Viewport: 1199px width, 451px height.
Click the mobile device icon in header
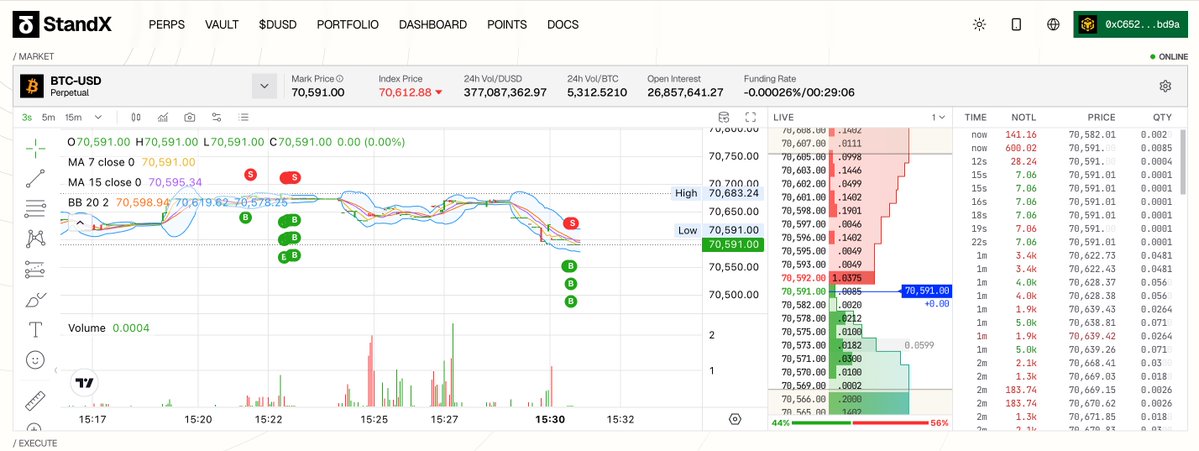(x=1016, y=25)
